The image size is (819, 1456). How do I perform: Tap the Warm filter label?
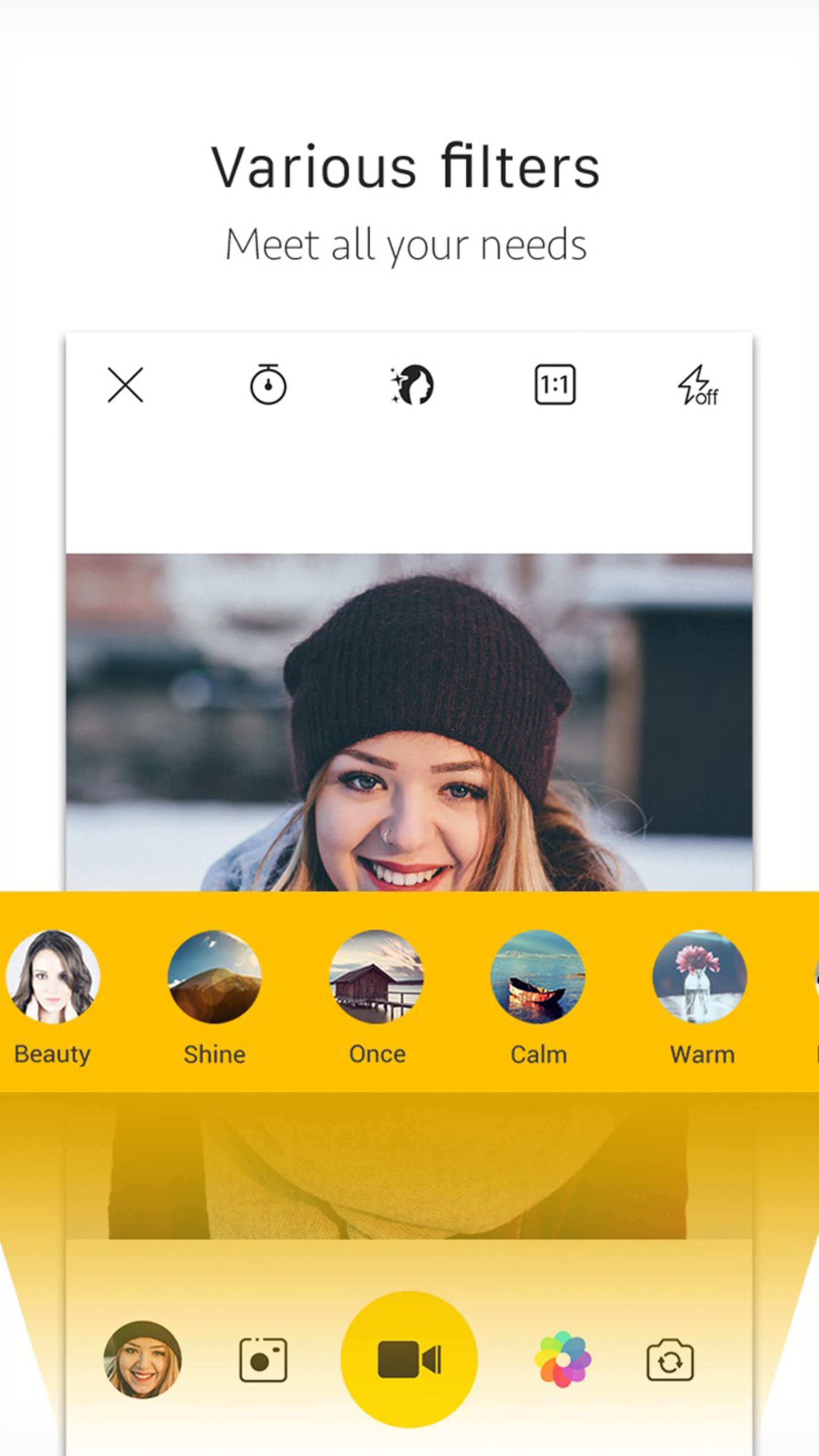[x=703, y=1055]
